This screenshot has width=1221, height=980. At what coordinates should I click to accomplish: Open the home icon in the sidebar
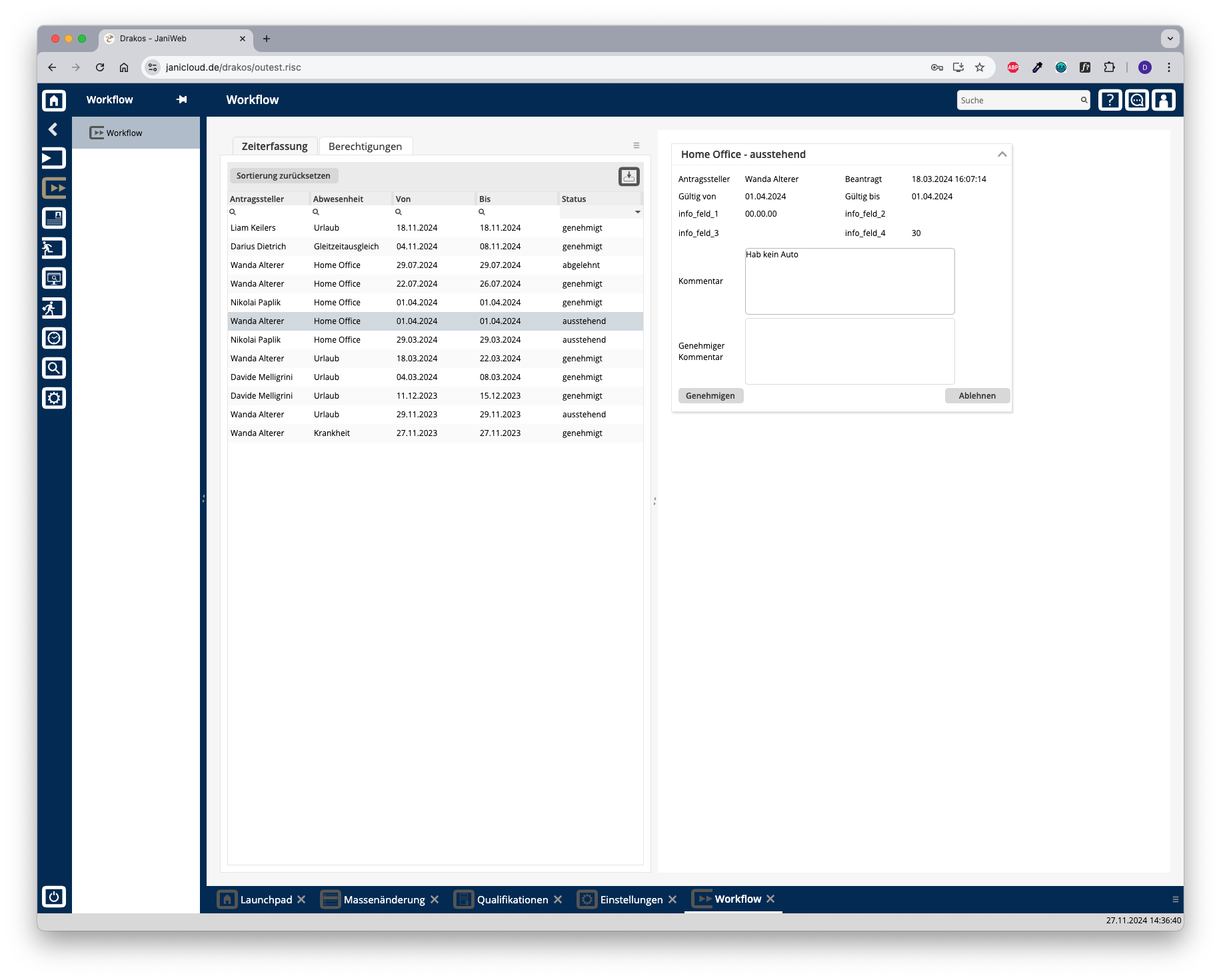coord(54,100)
